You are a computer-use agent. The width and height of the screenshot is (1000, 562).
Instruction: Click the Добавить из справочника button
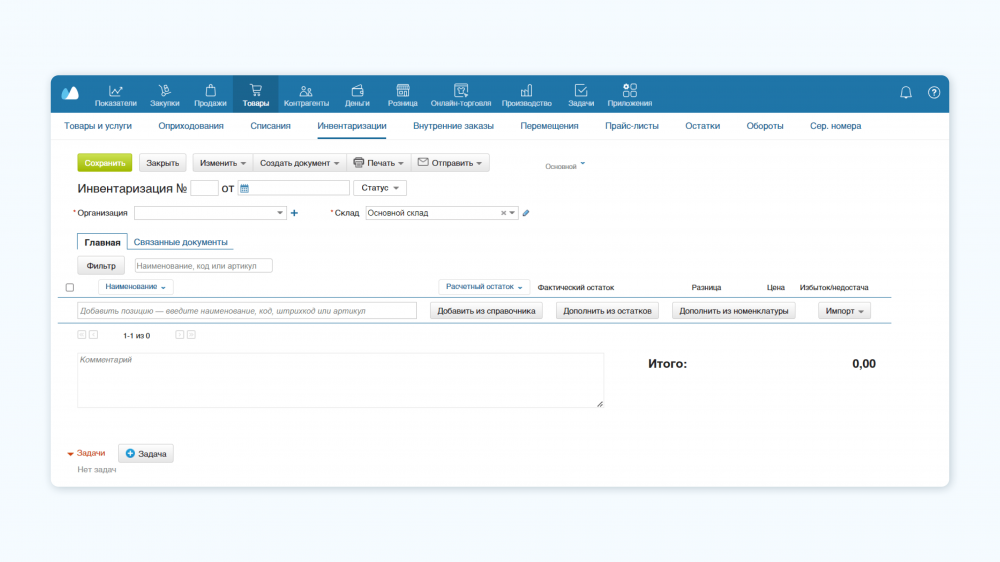(486, 311)
